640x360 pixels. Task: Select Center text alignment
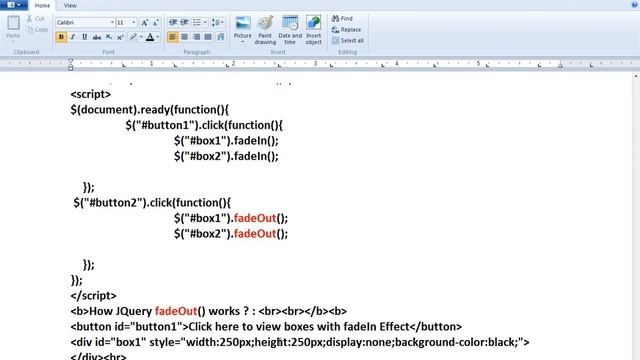[x=184, y=37]
